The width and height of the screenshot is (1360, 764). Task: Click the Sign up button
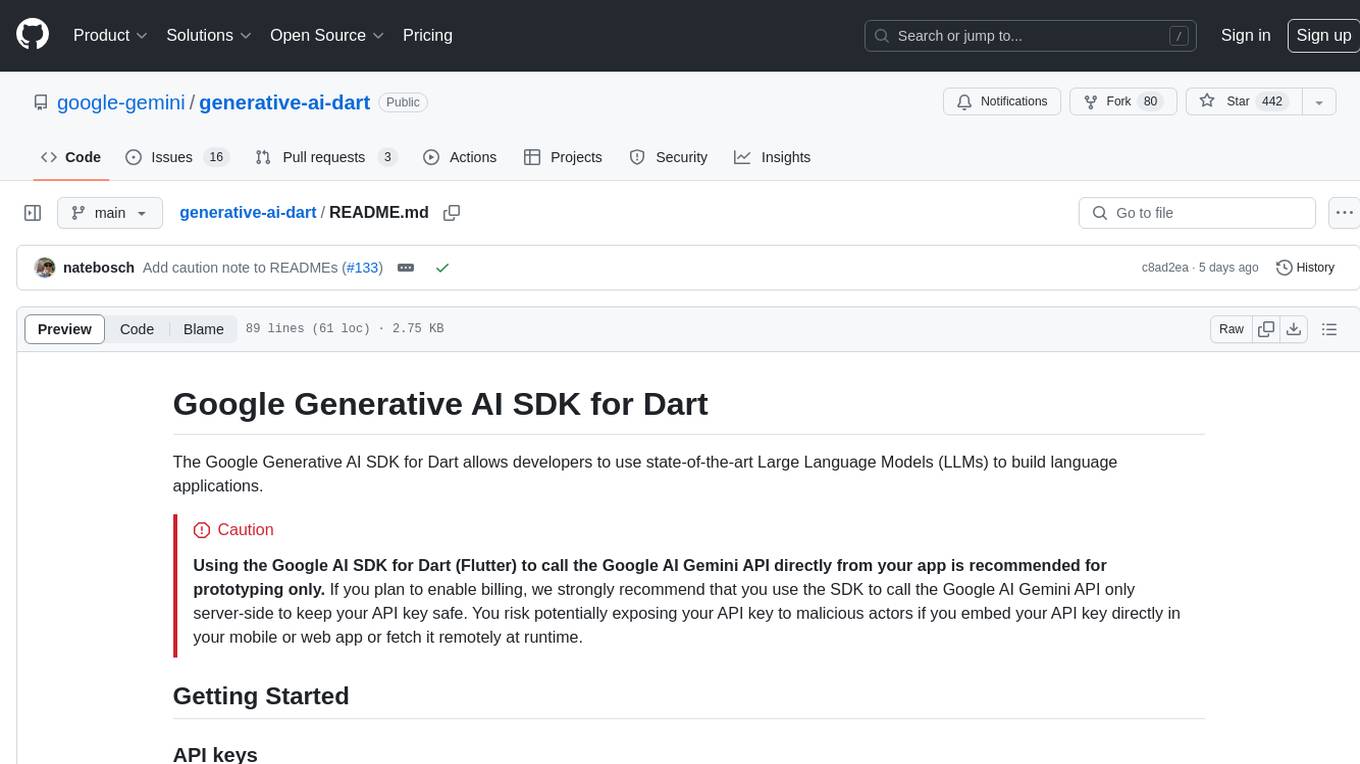click(1323, 35)
